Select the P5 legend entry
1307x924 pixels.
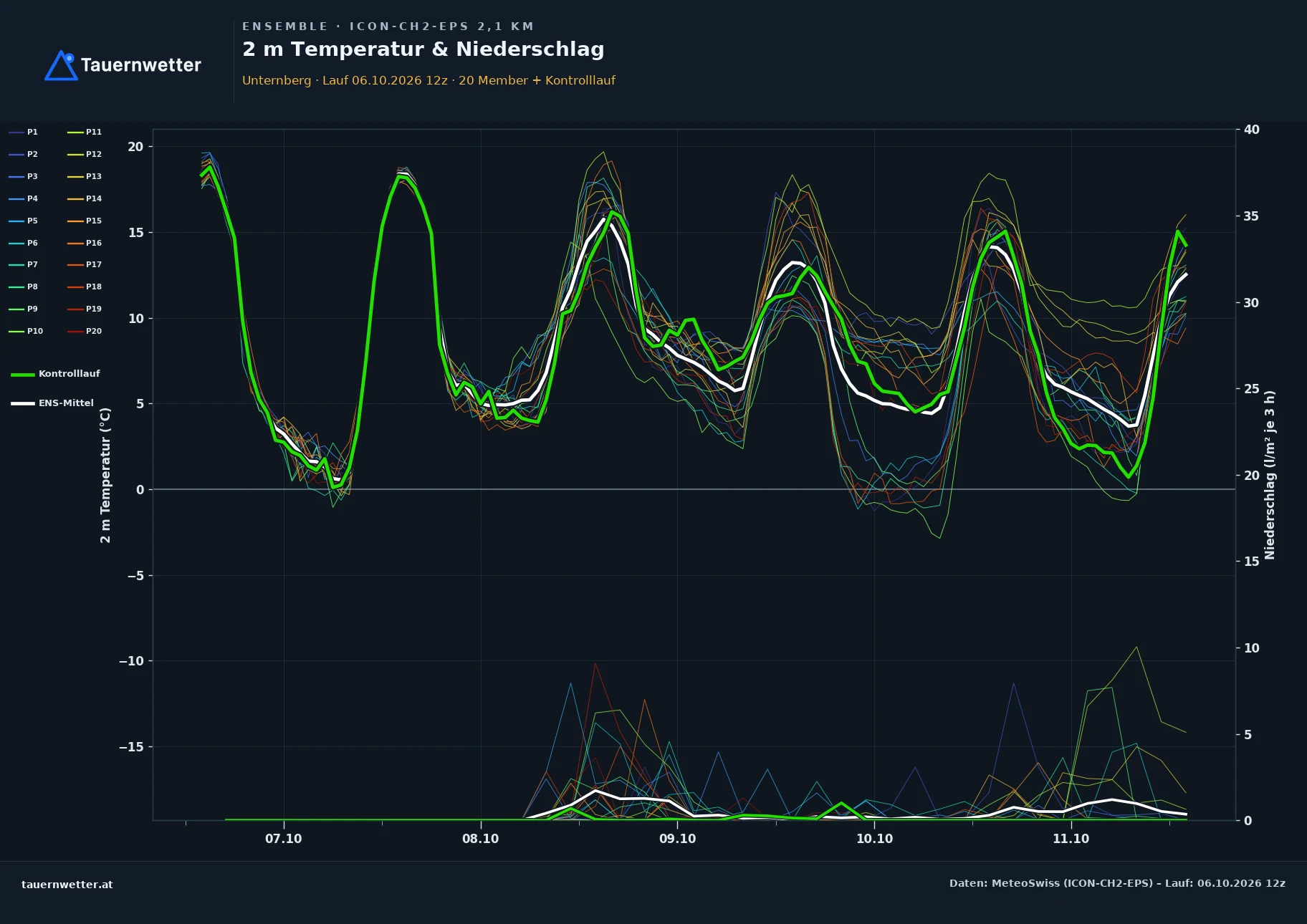tap(23, 221)
